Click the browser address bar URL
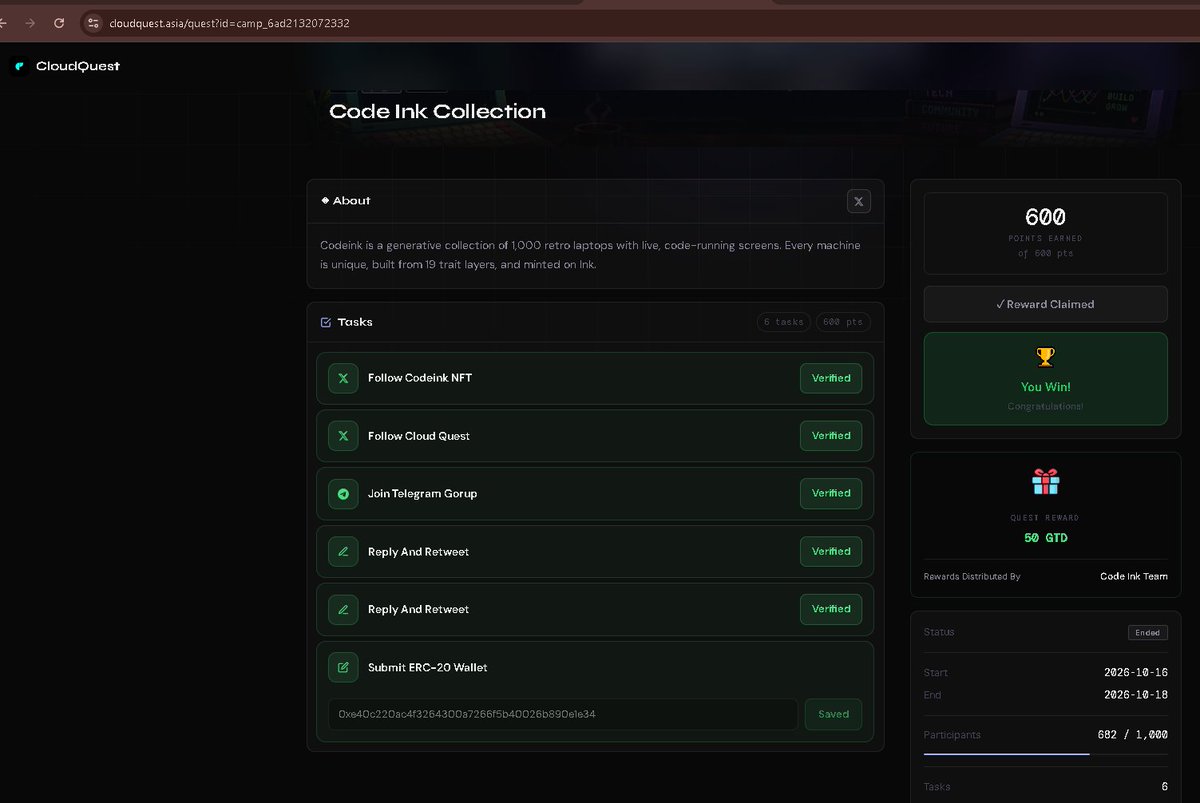 point(229,23)
